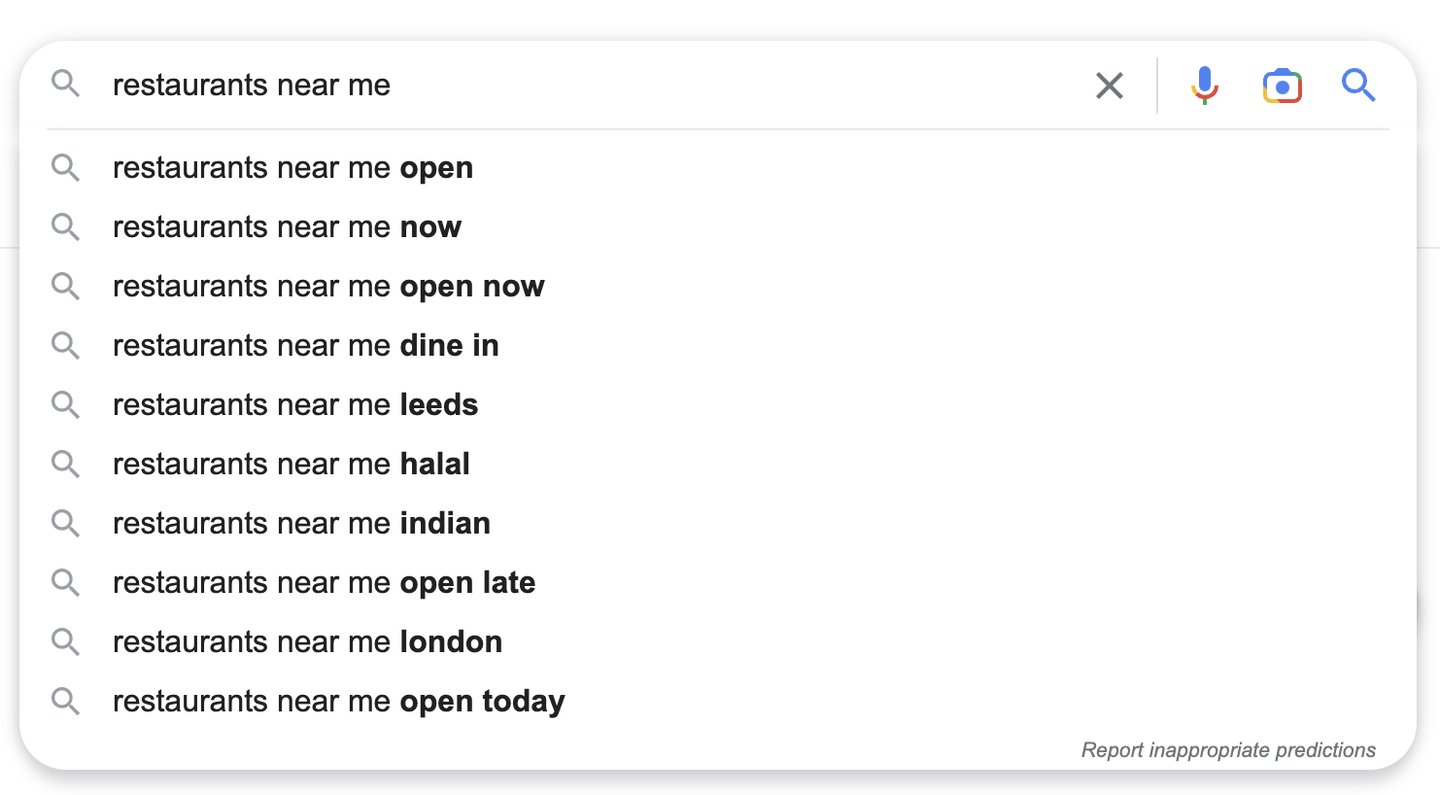Pick 'restaurants near me open today'
The height and width of the screenshot is (795, 1440).
[338, 701]
